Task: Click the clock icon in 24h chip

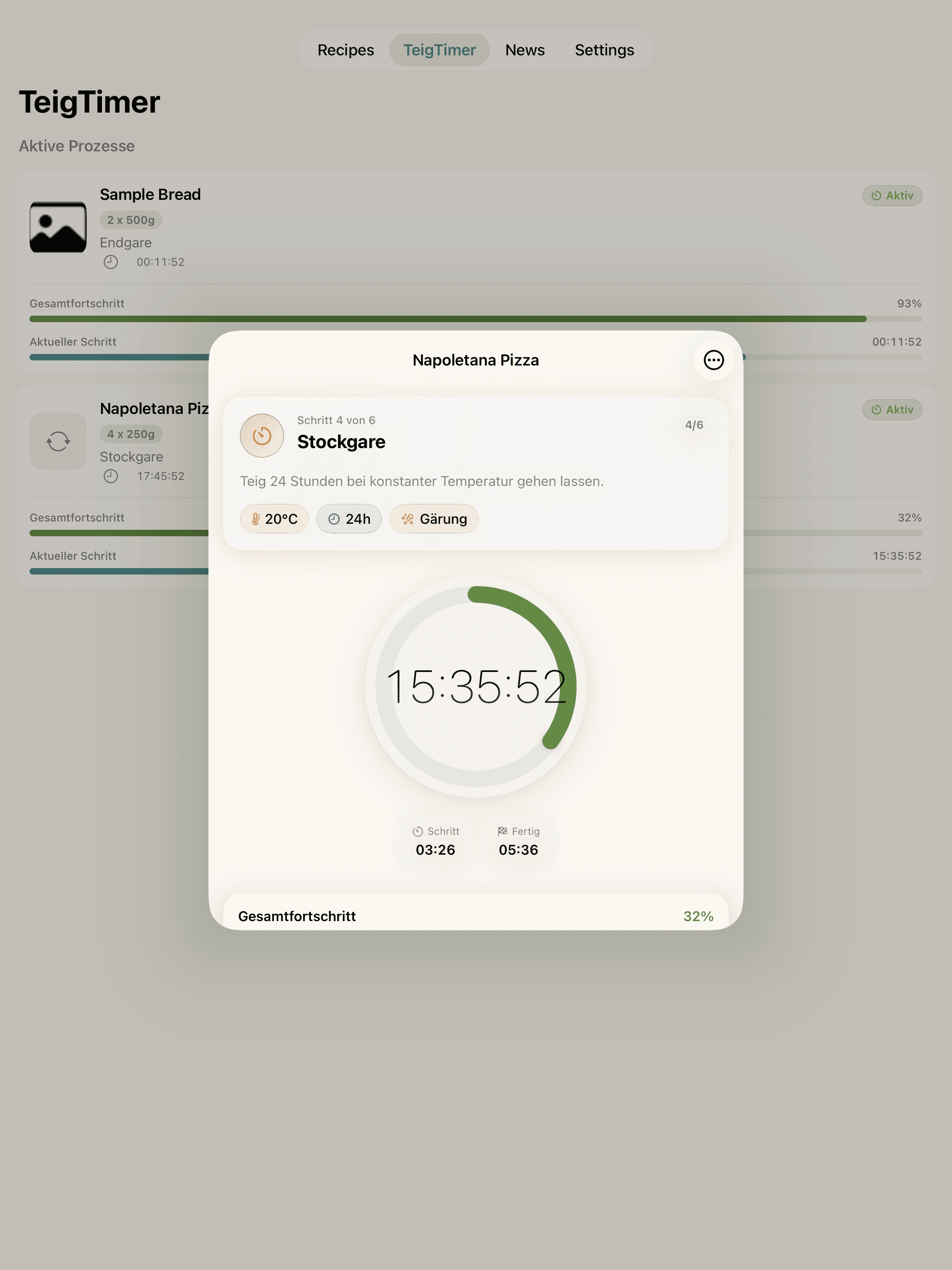Action: tap(334, 519)
